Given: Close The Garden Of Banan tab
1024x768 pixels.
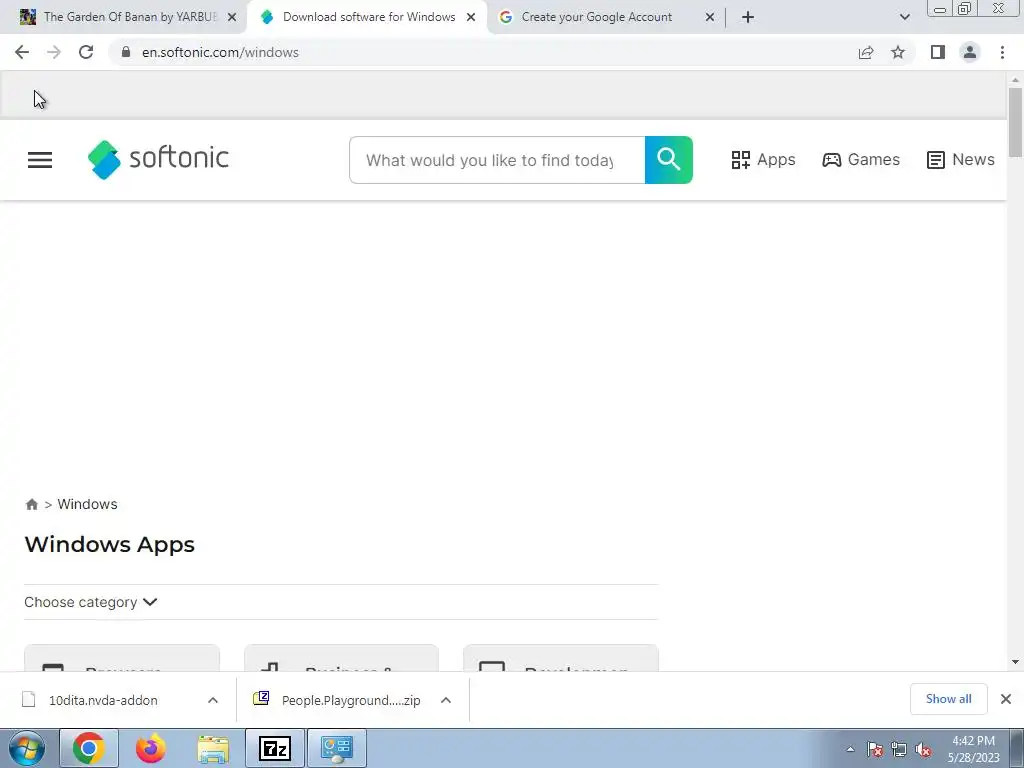Looking at the screenshot, I should click(232, 17).
